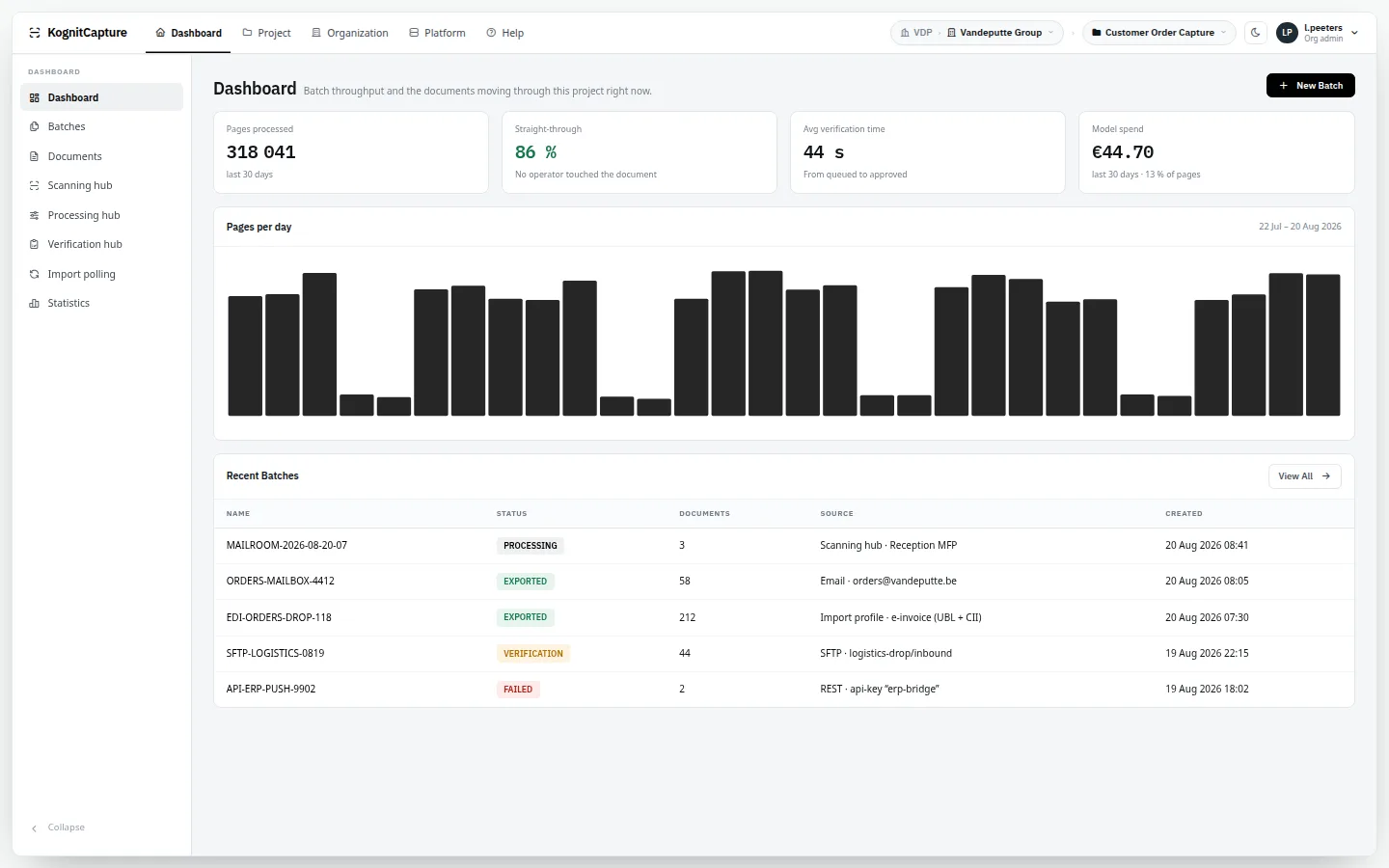Switch to the Dashboard top tab
This screenshot has width=1389, height=868.
pyautogui.click(x=189, y=33)
